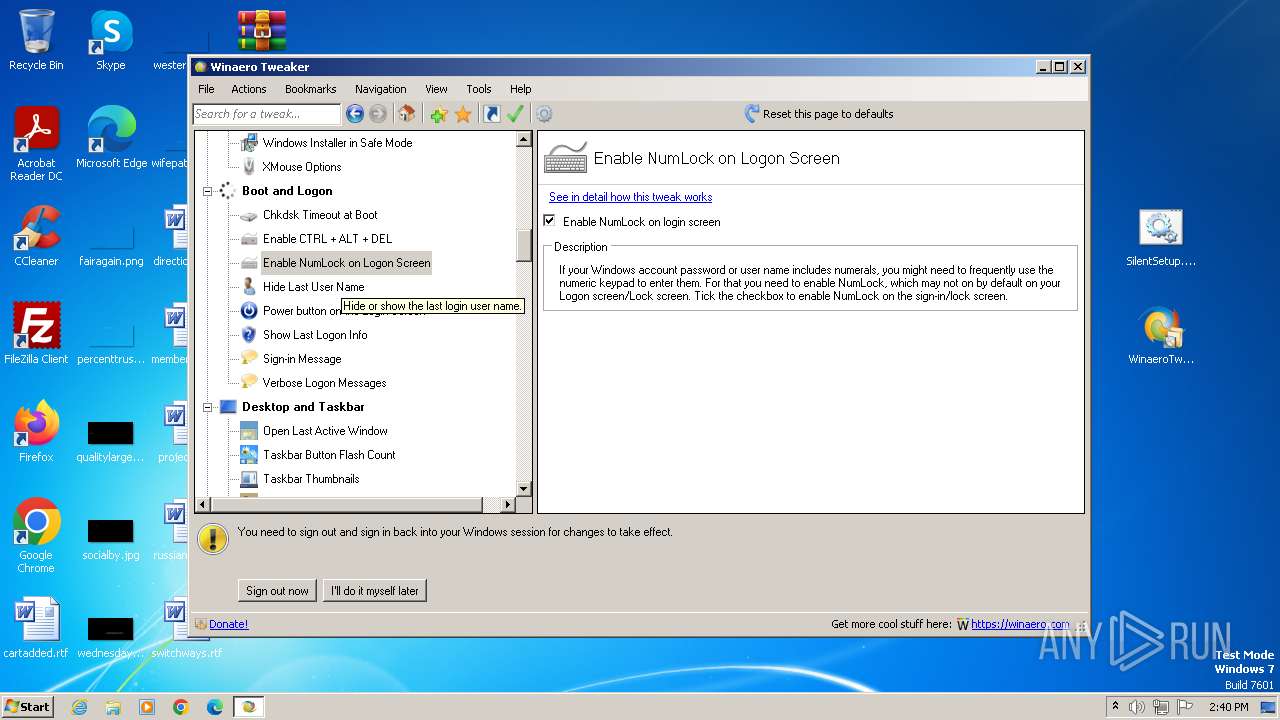Select Open Last Active Window item
This screenshot has height=720, width=1280.
(325, 431)
